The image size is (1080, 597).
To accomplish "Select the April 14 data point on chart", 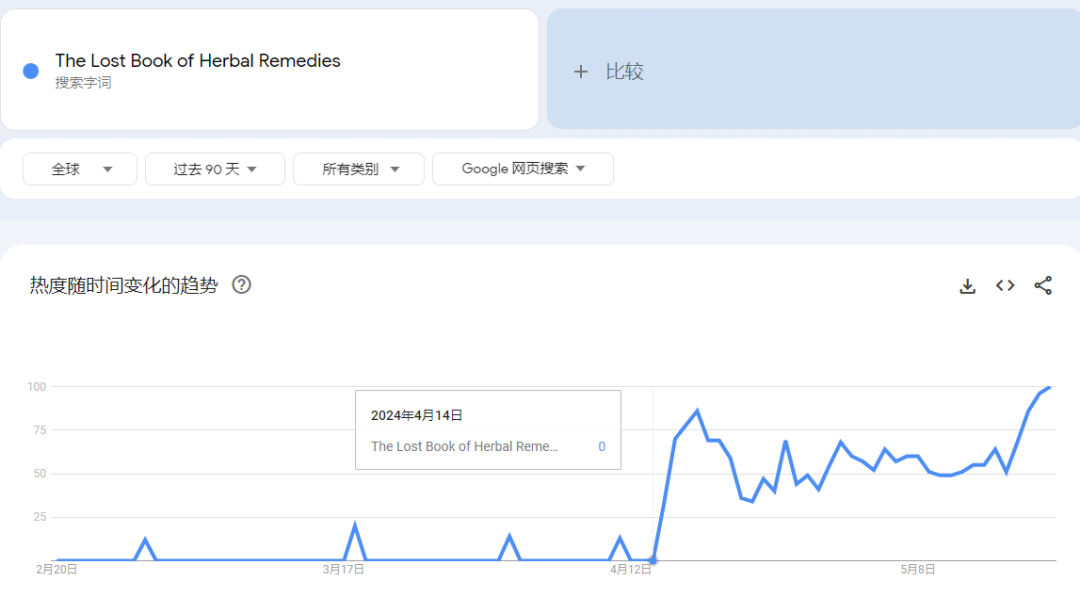I will tap(653, 560).
